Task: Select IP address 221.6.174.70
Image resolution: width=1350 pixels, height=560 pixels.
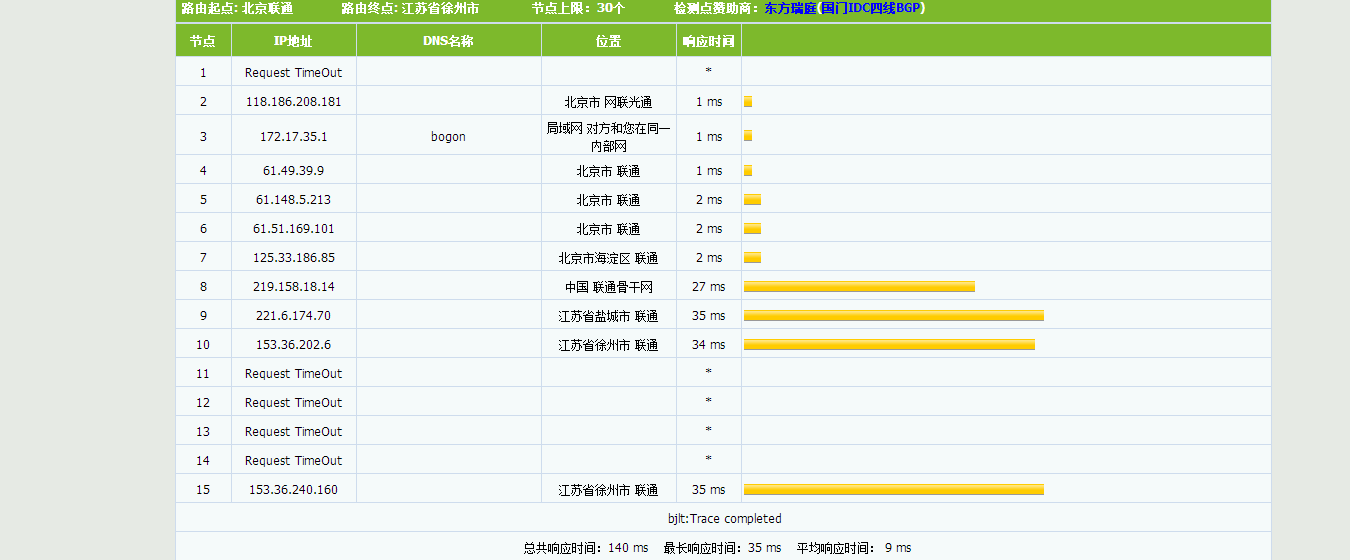Action: click(x=293, y=316)
